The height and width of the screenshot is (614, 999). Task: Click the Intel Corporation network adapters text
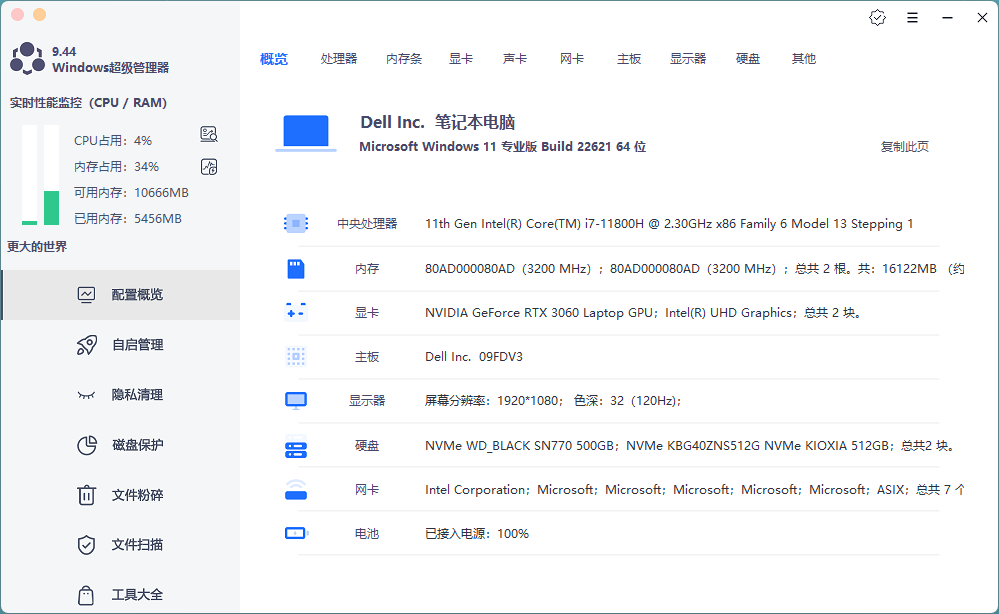click(x=694, y=490)
